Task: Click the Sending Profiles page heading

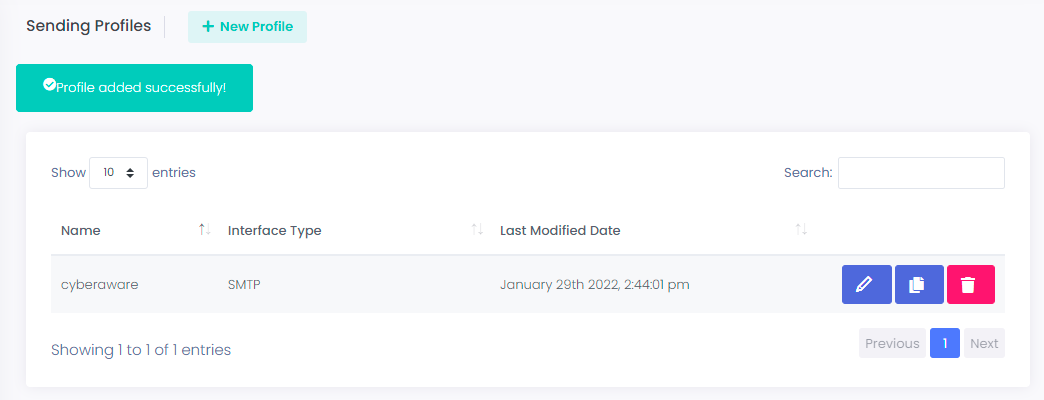Action: coord(89,27)
